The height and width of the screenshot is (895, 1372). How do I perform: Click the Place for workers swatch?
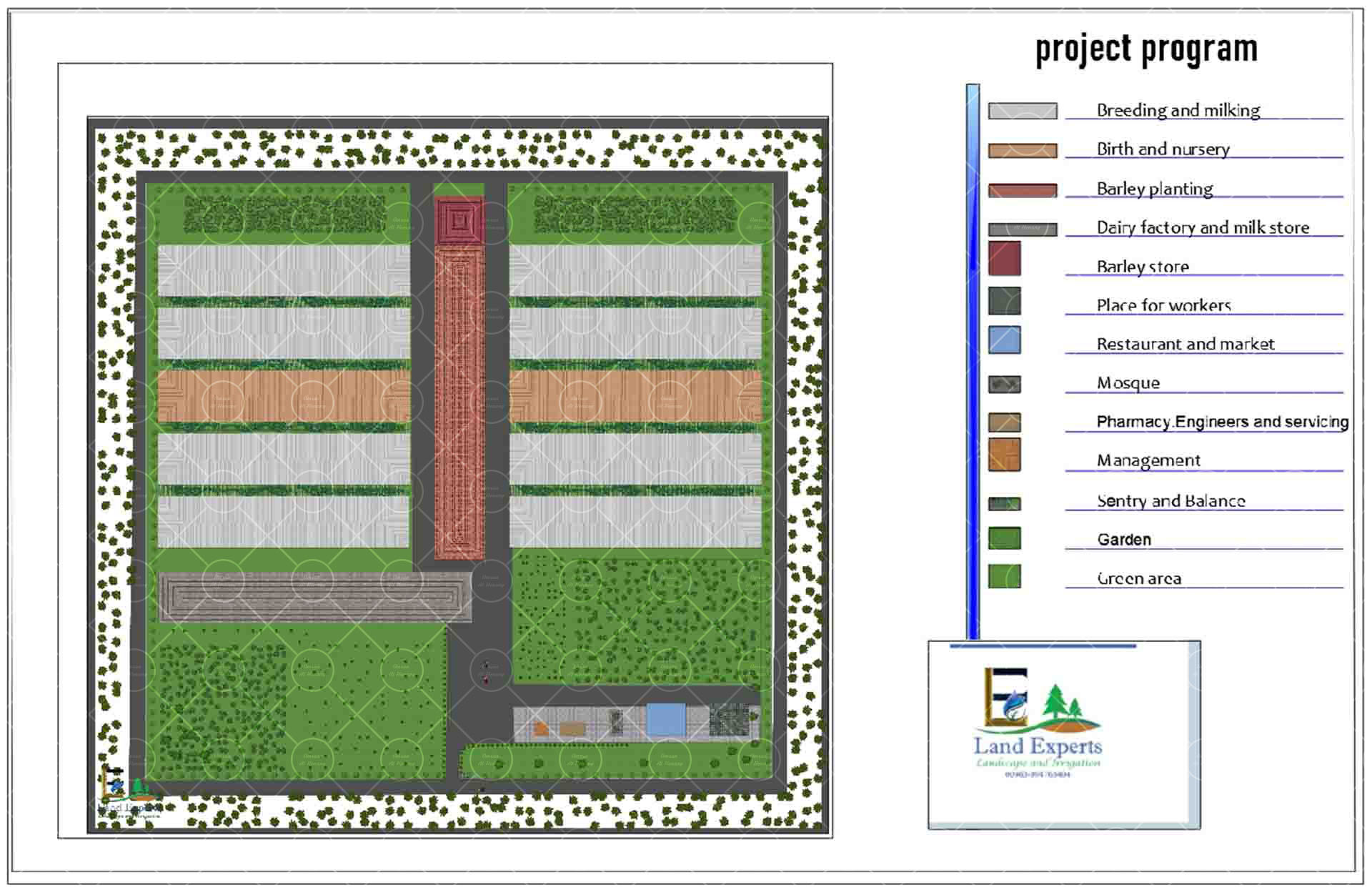point(1004,301)
